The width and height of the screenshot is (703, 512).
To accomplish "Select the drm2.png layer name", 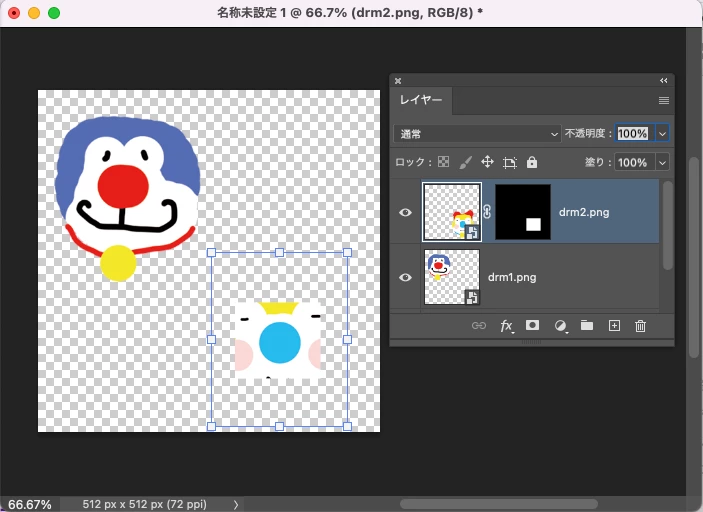I will [584, 212].
